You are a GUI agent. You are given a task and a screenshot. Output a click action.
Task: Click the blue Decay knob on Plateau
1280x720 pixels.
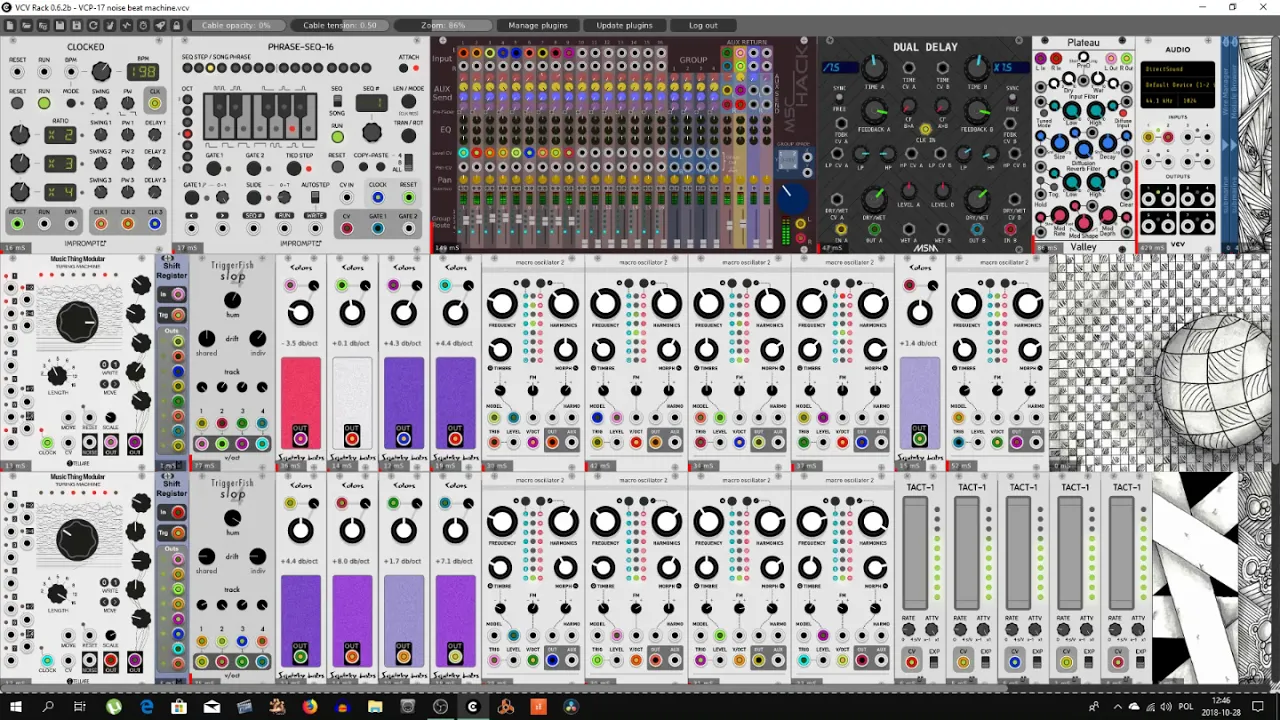(1107, 142)
